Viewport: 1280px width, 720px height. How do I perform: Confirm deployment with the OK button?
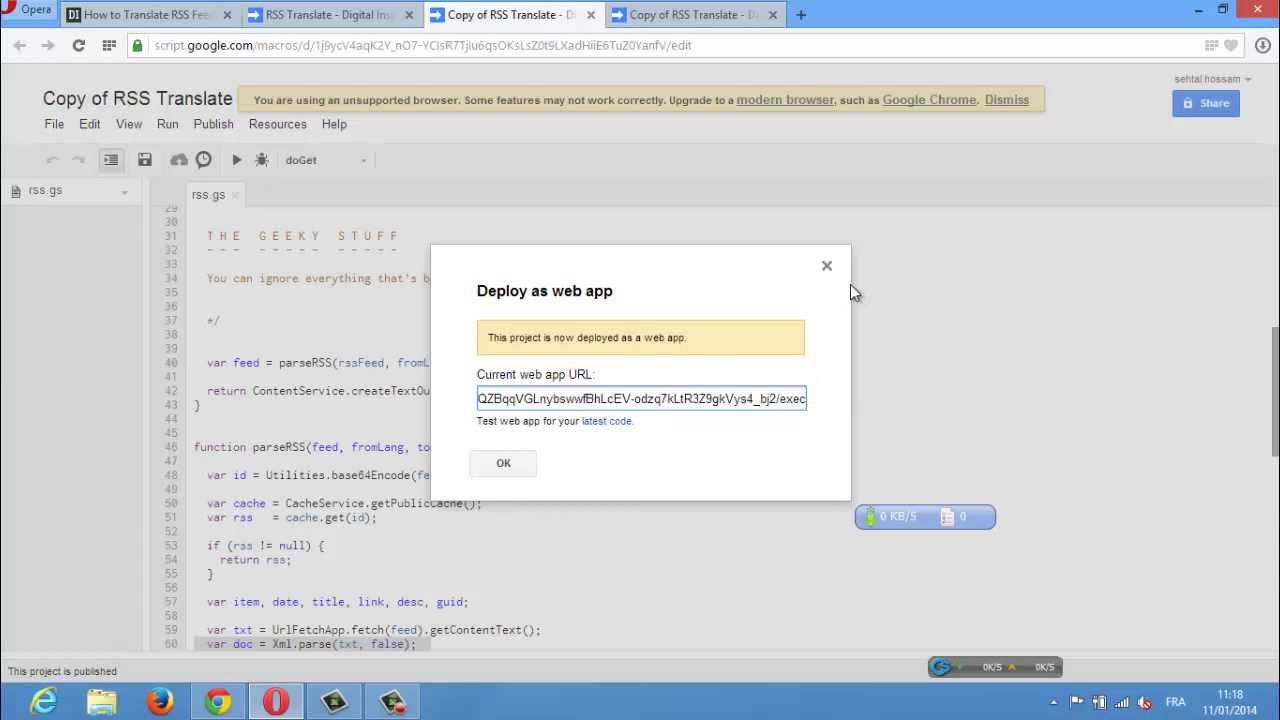pyautogui.click(x=503, y=463)
